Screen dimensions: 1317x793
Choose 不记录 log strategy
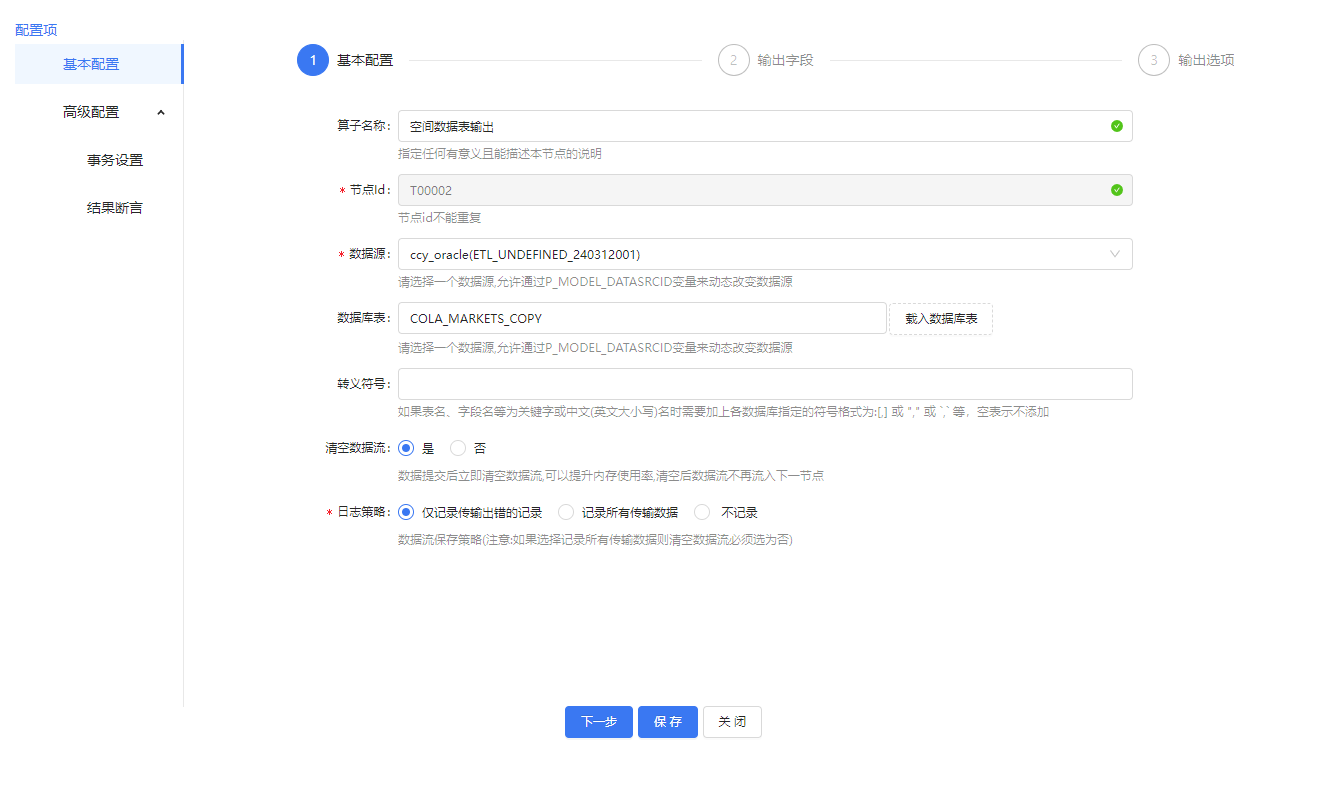pos(702,512)
